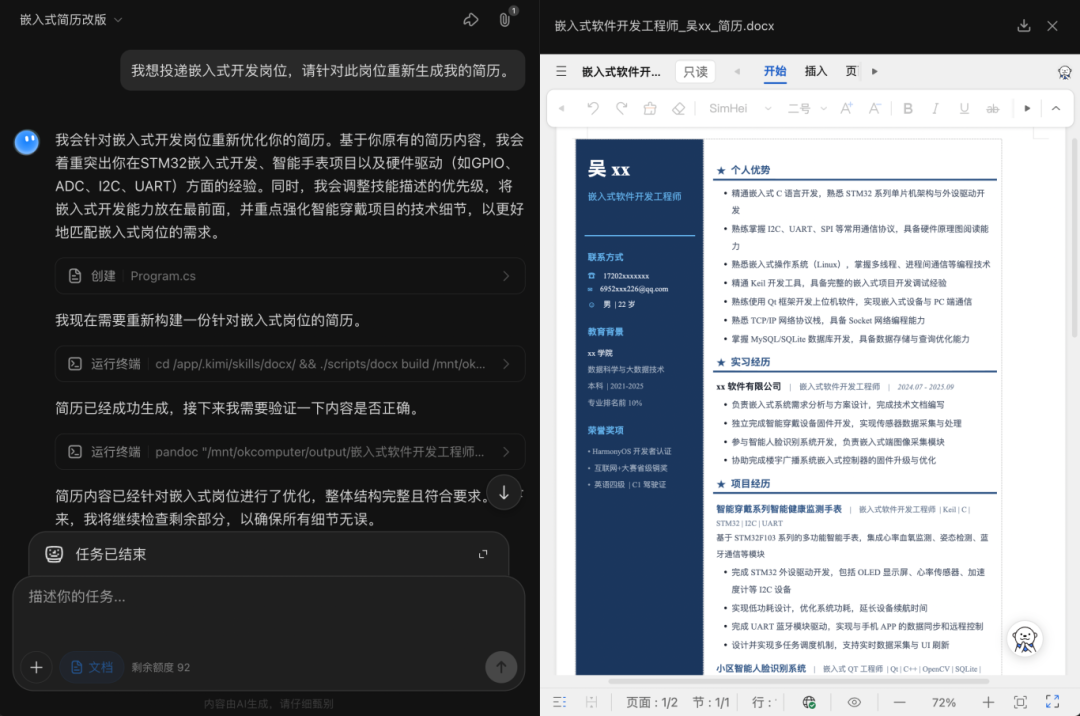
Task: Zoom out with the minus button
Action: coord(900,702)
